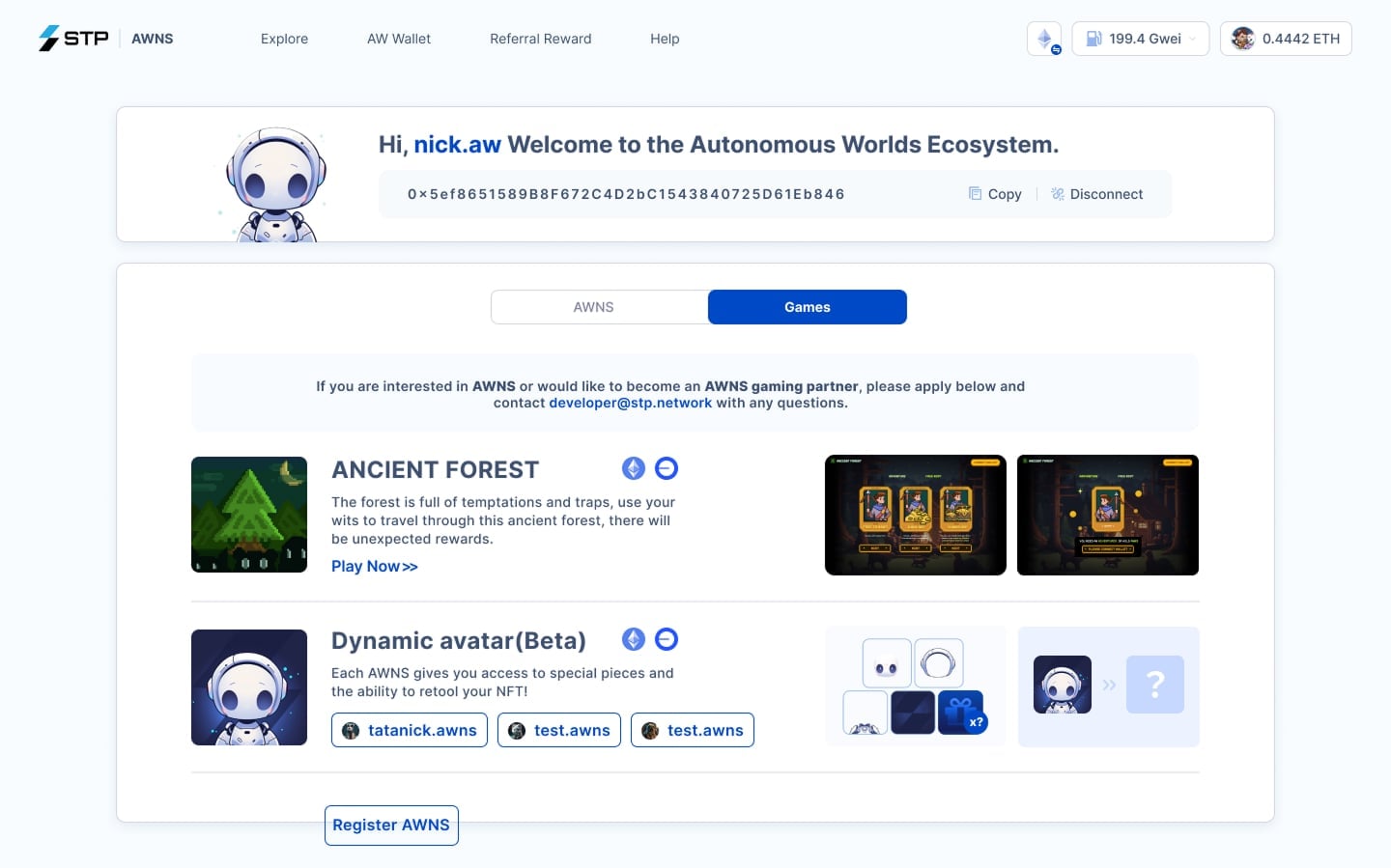View the Ancient Forest screenshot with three cards
Viewport: 1391px width, 868px height.
pyautogui.click(x=916, y=515)
